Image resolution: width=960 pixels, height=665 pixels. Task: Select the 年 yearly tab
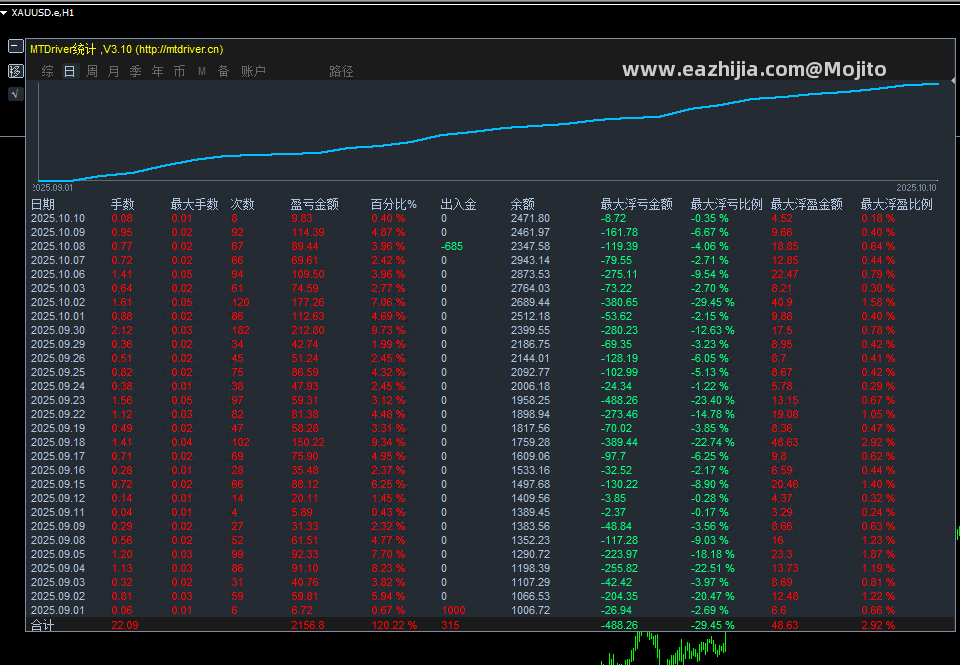pos(158,71)
